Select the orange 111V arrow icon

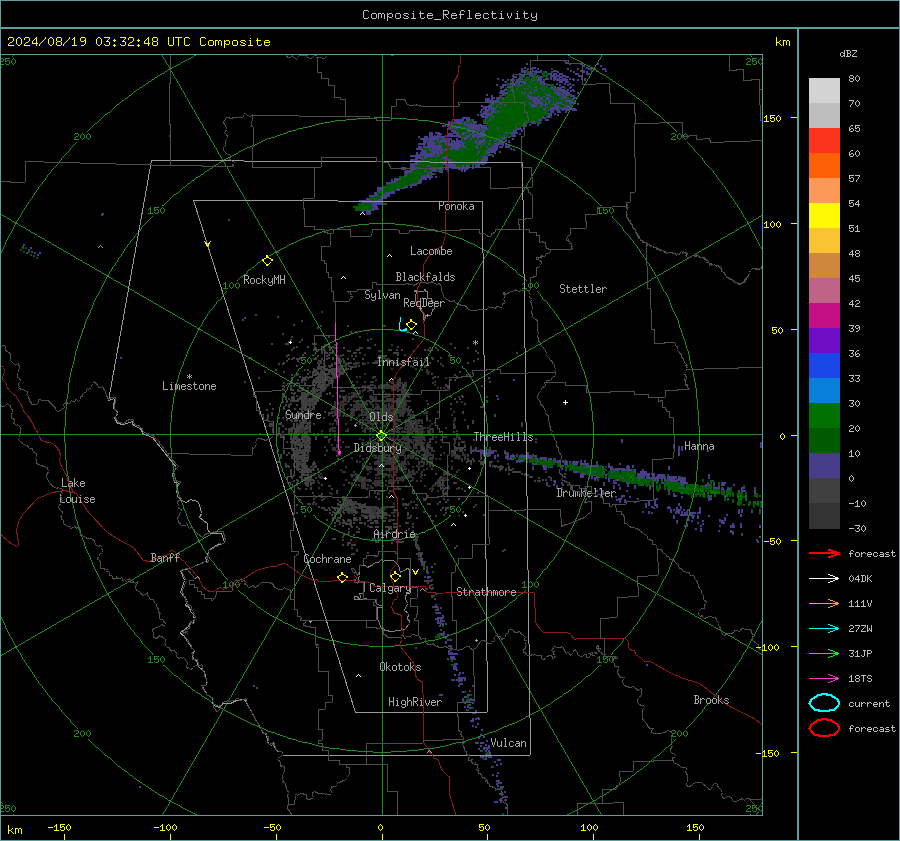824,603
